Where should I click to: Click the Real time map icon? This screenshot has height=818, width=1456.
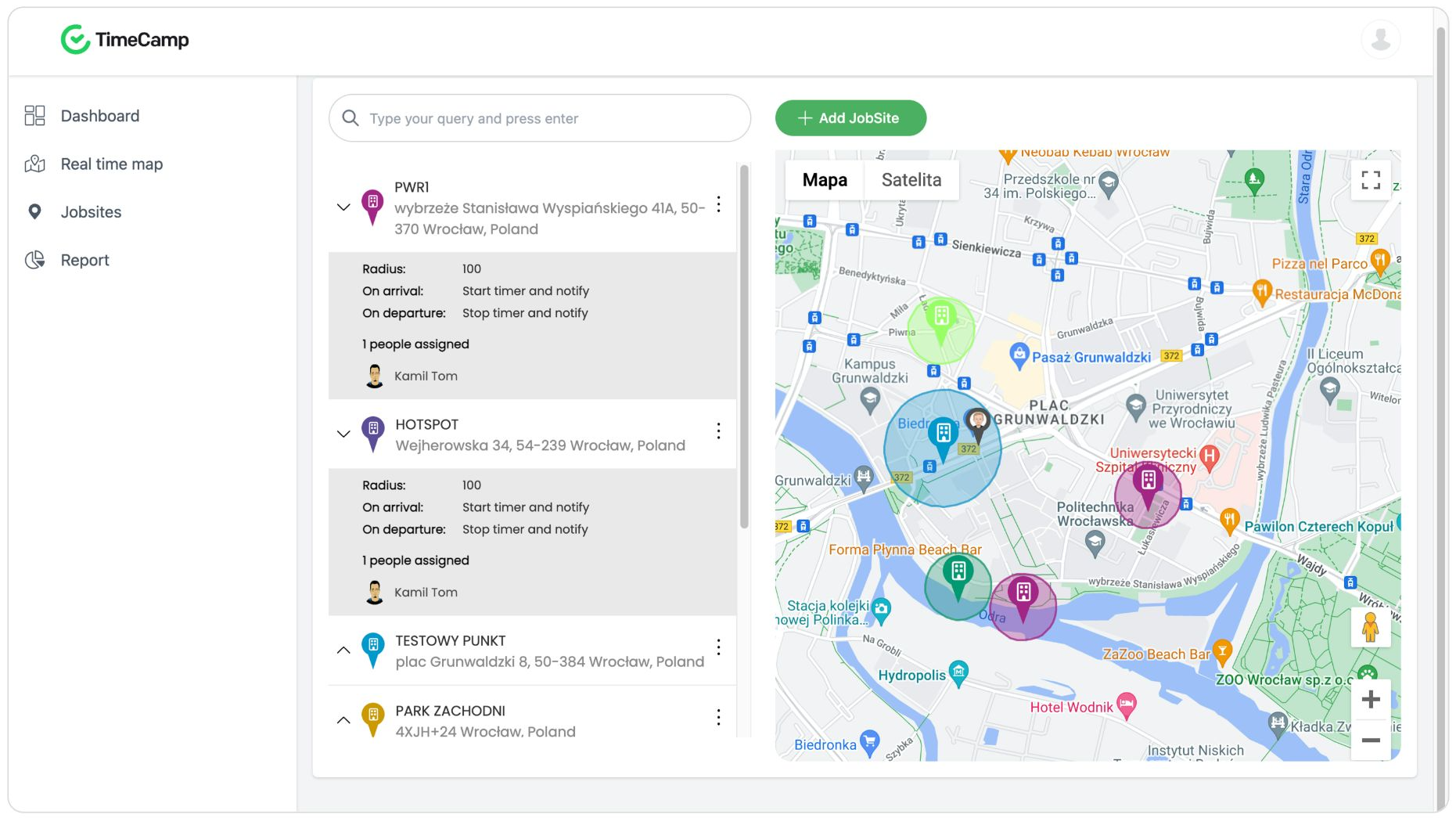click(x=34, y=164)
